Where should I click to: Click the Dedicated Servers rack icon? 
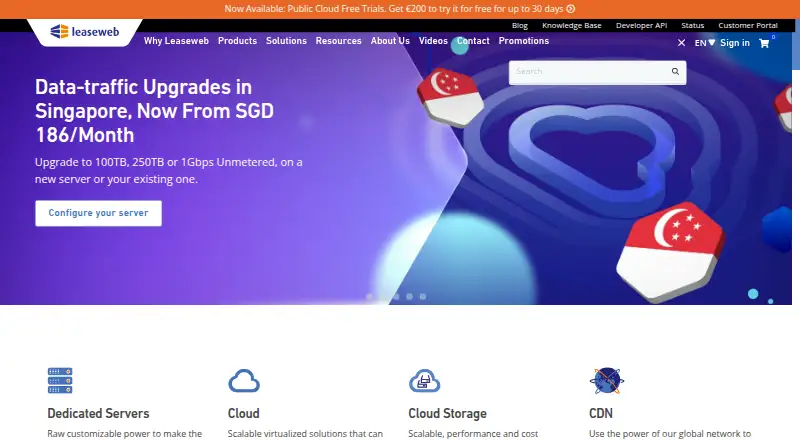pos(60,380)
